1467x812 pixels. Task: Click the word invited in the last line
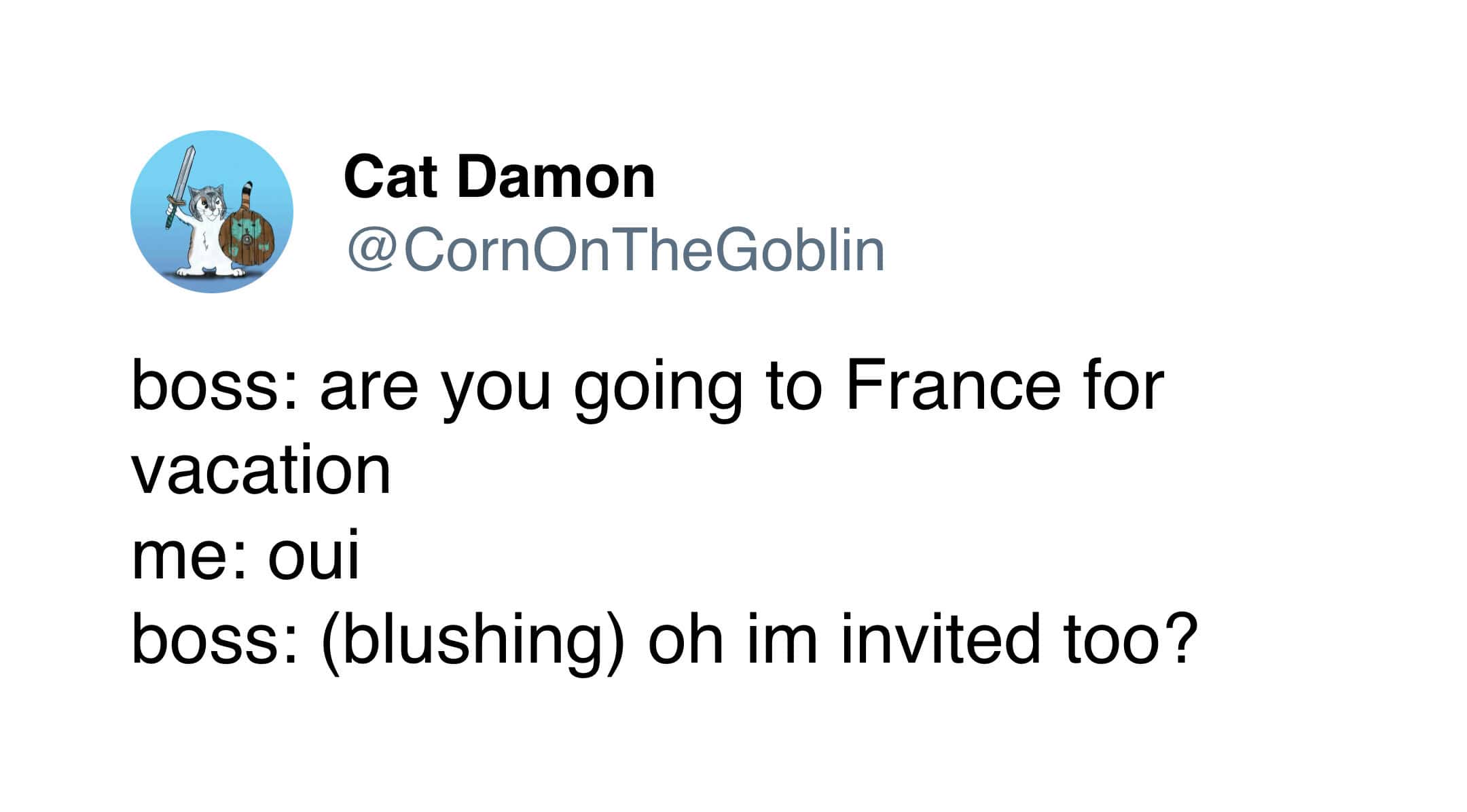[940, 638]
